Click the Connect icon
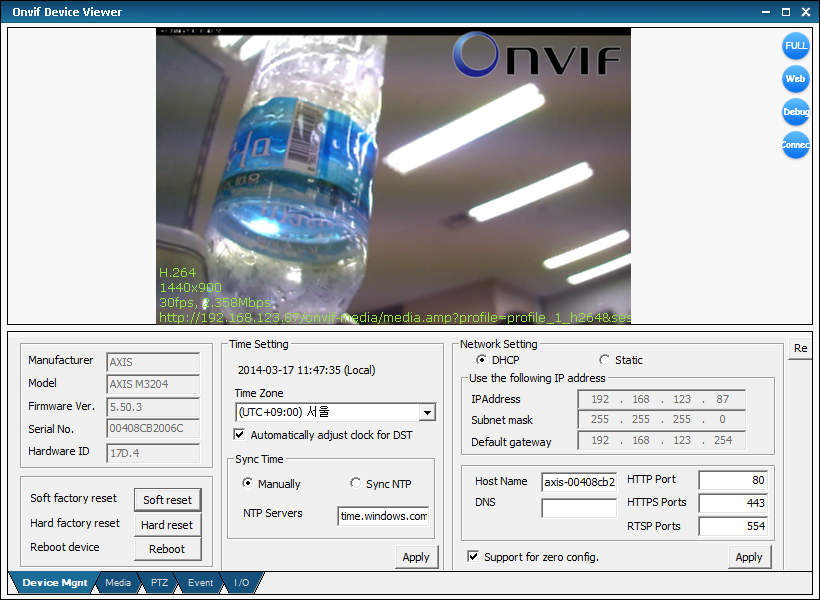 click(795, 145)
